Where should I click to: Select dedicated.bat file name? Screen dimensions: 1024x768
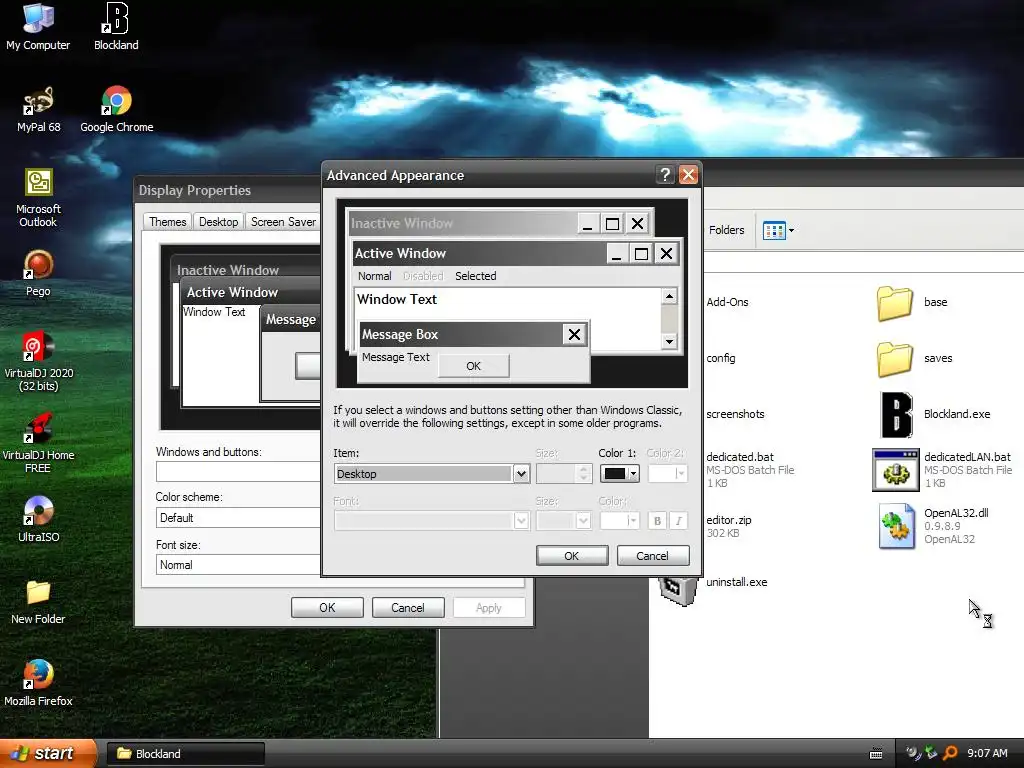739,456
